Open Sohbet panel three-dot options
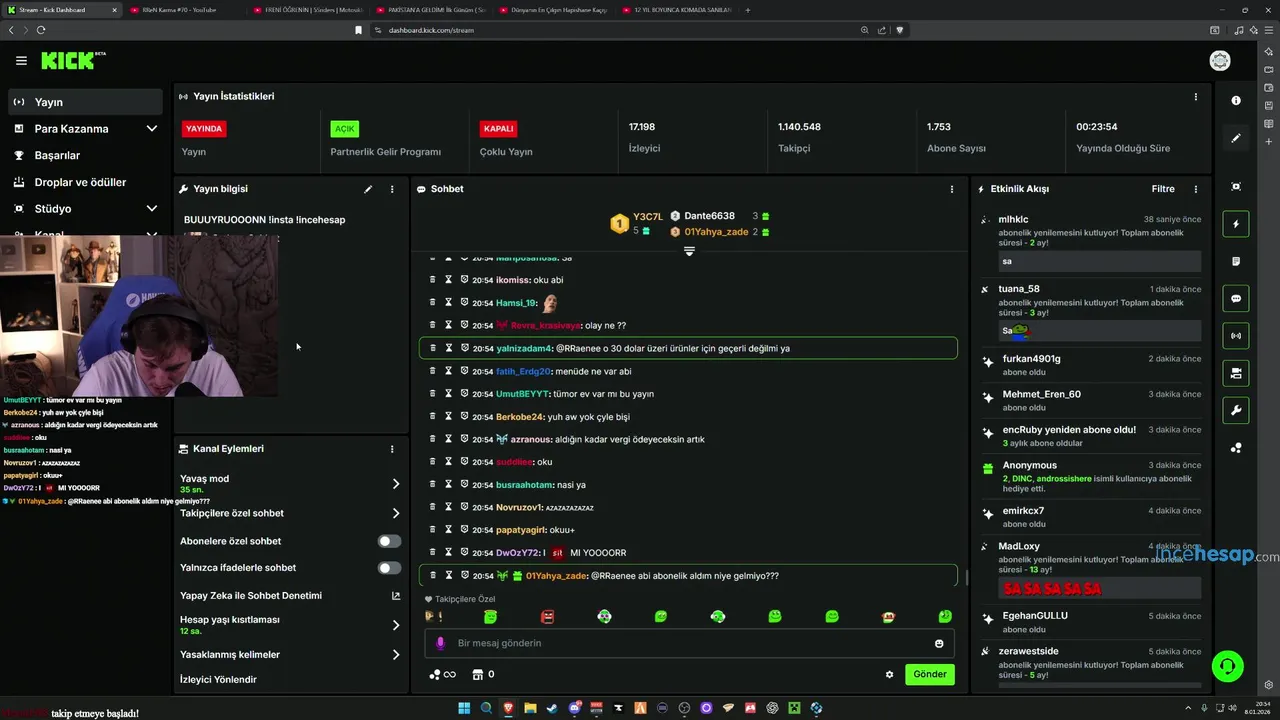This screenshot has height=720, width=1280. pos(951,189)
